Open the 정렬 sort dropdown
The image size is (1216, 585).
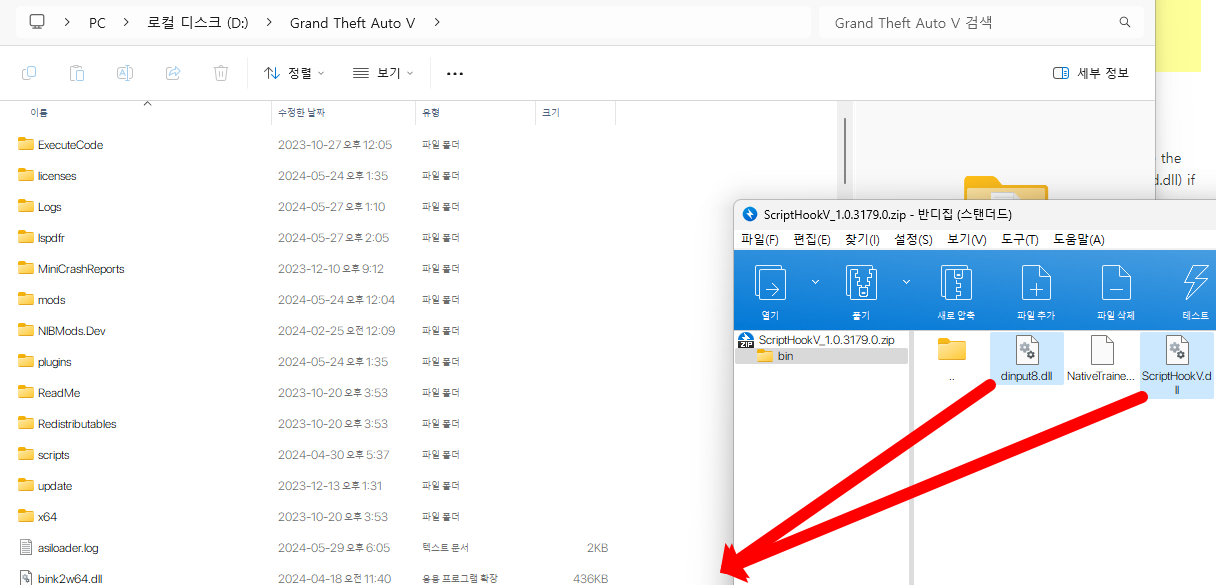pyautogui.click(x=294, y=73)
